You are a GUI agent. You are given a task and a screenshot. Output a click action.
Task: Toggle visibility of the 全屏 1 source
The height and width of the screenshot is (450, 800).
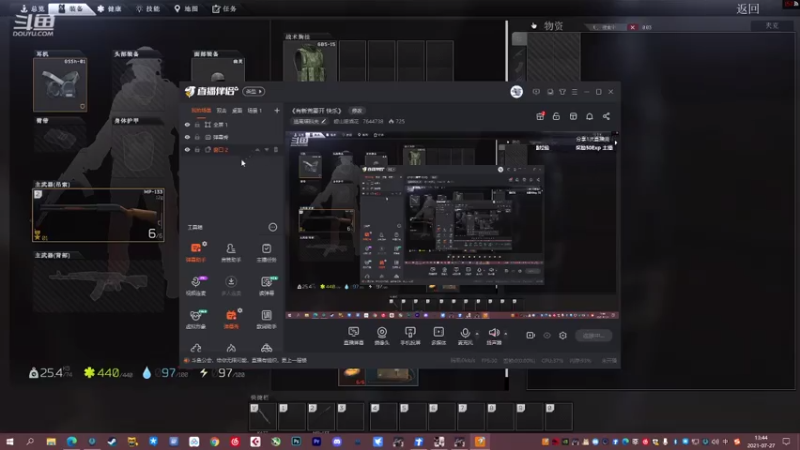187,124
